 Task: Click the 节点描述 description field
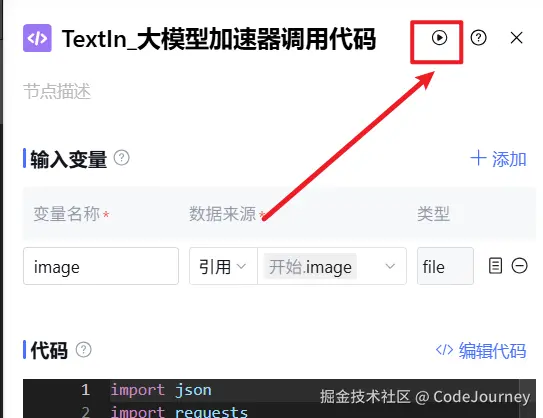(x=57, y=91)
